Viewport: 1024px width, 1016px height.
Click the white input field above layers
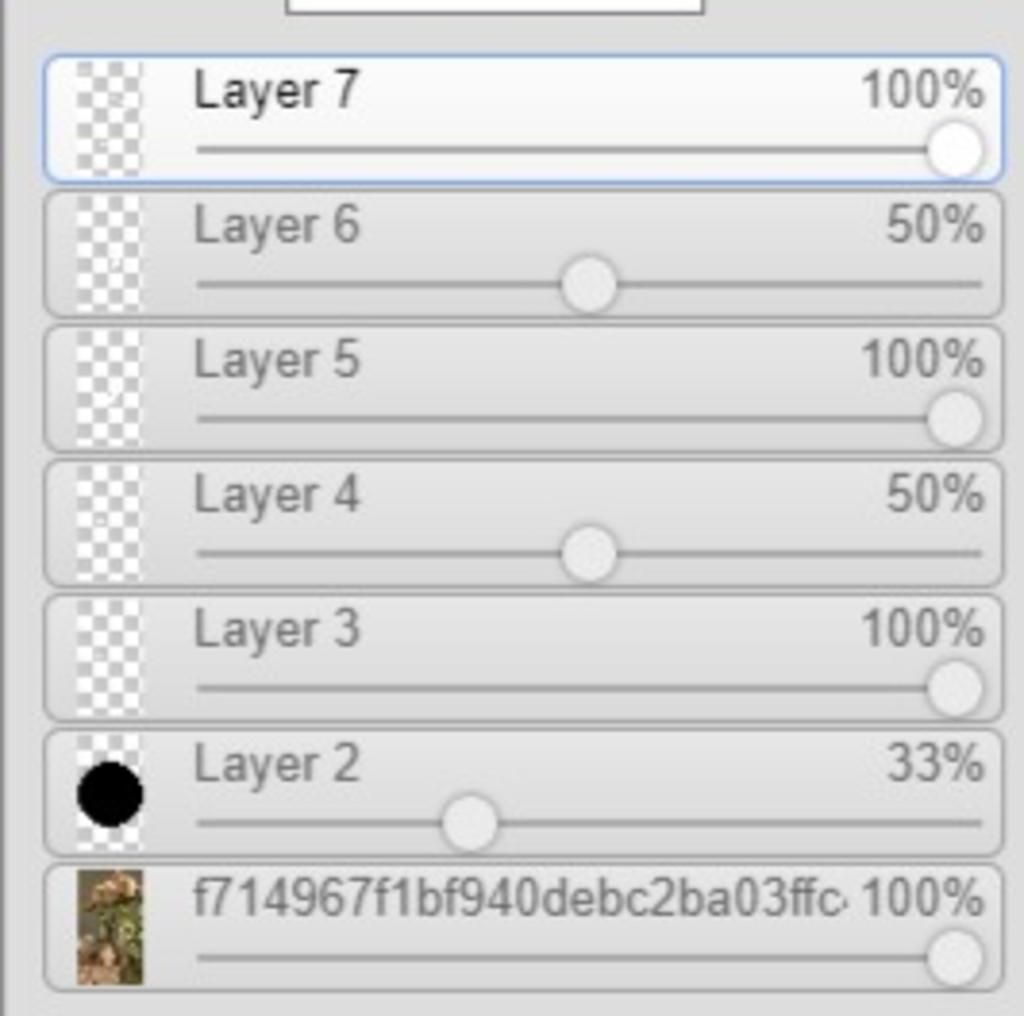coord(494,6)
